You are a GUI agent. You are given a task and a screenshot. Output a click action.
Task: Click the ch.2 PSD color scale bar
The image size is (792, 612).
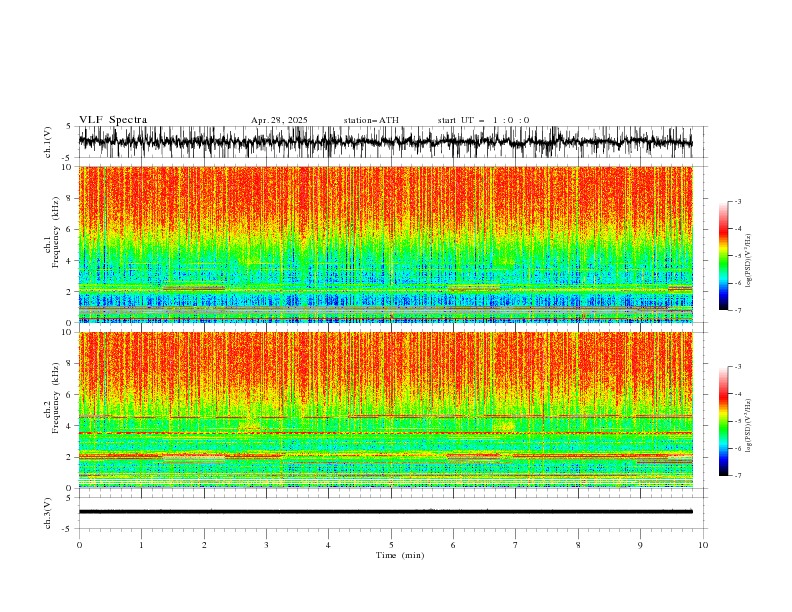click(x=723, y=421)
